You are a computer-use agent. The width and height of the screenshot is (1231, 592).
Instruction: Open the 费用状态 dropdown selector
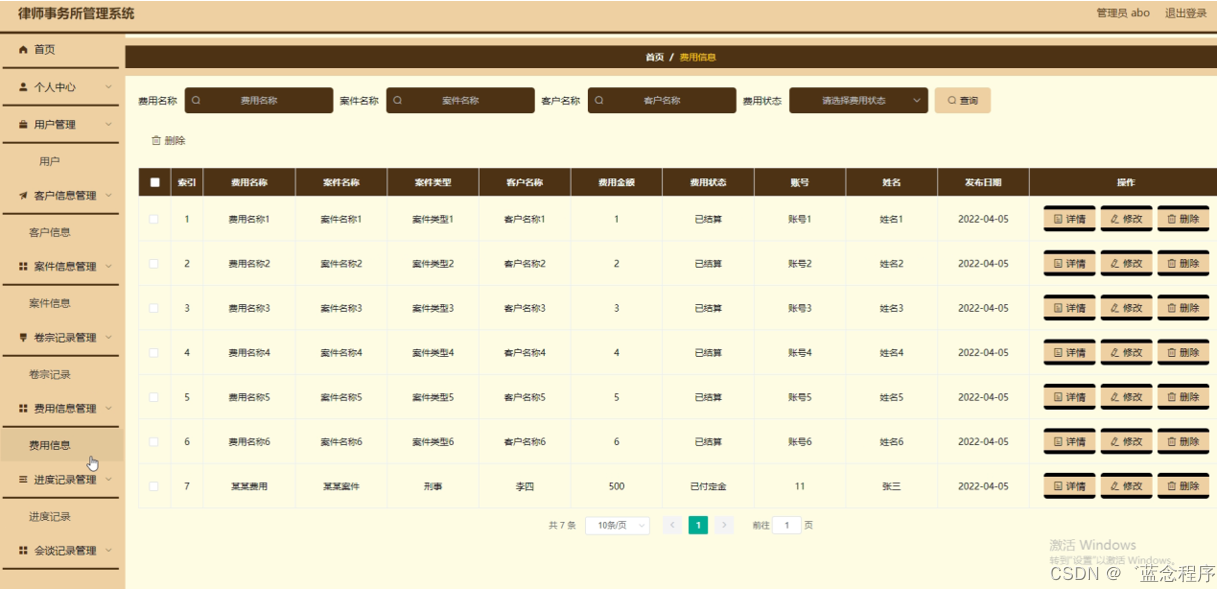click(858, 101)
